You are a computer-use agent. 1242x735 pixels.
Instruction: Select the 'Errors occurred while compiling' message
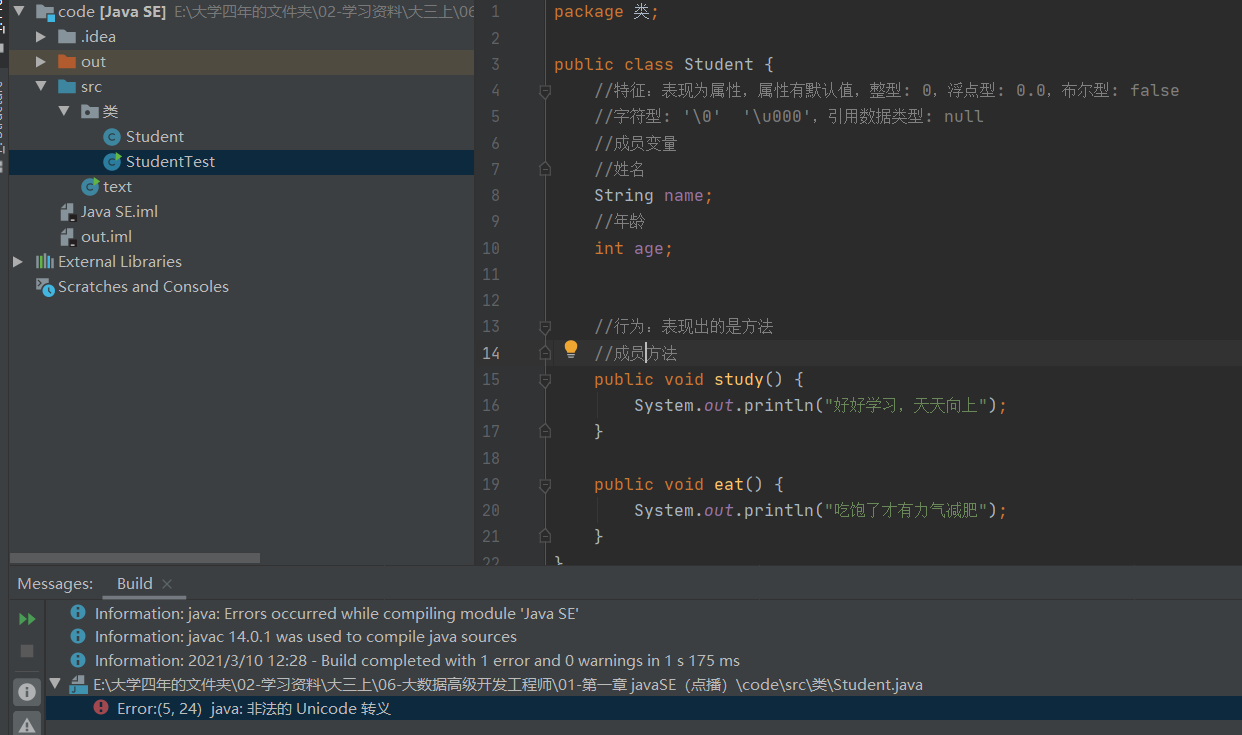pyautogui.click(x=336, y=613)
